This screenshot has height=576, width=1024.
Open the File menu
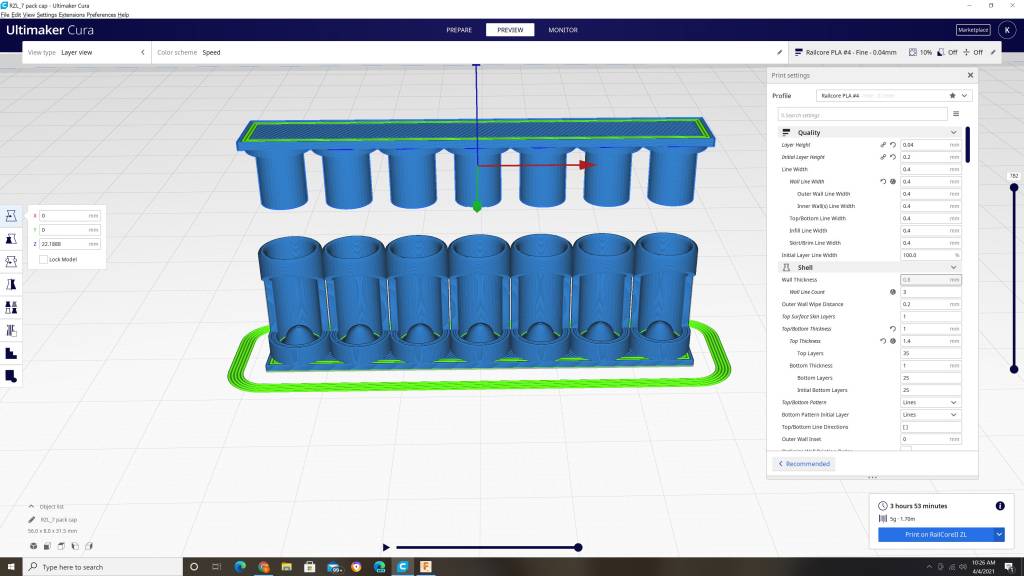(x=5, y=14)
